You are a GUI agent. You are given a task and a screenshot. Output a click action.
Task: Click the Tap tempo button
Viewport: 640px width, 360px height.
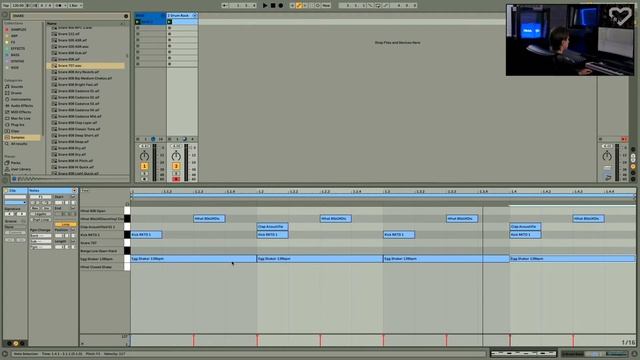6,5
